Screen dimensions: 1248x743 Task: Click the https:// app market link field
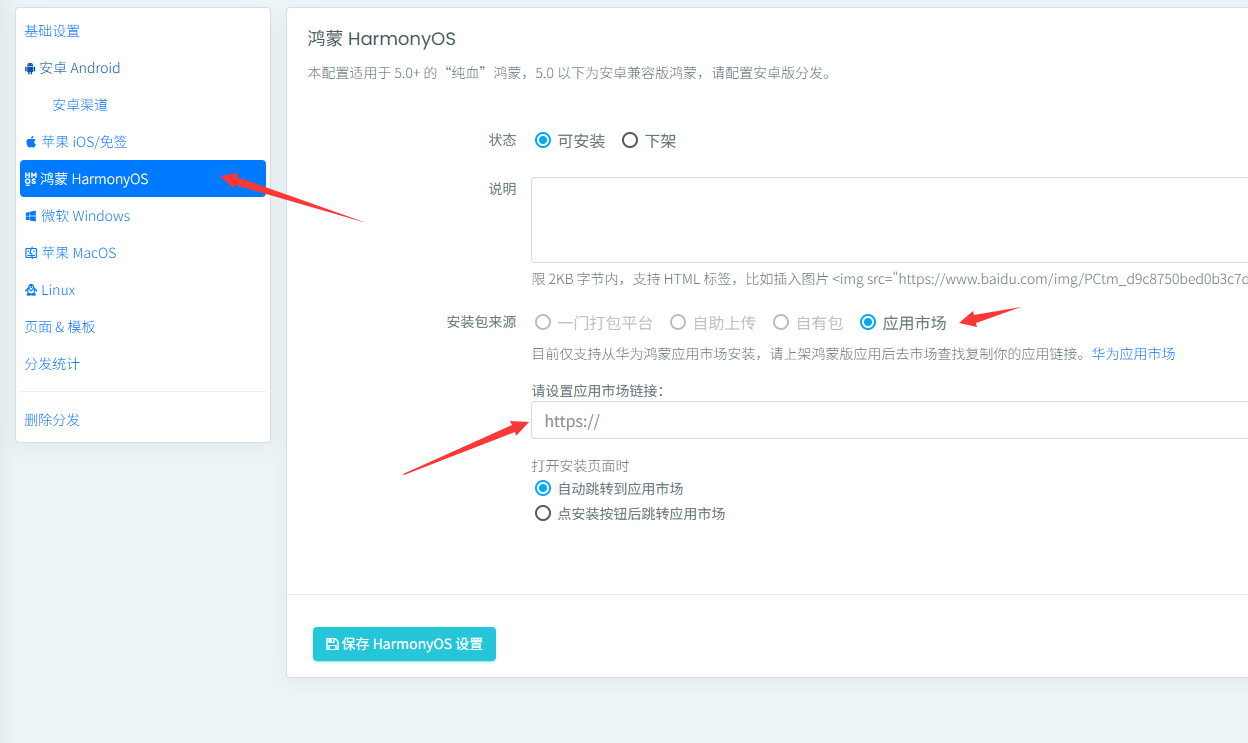click(x=889, y=420)
